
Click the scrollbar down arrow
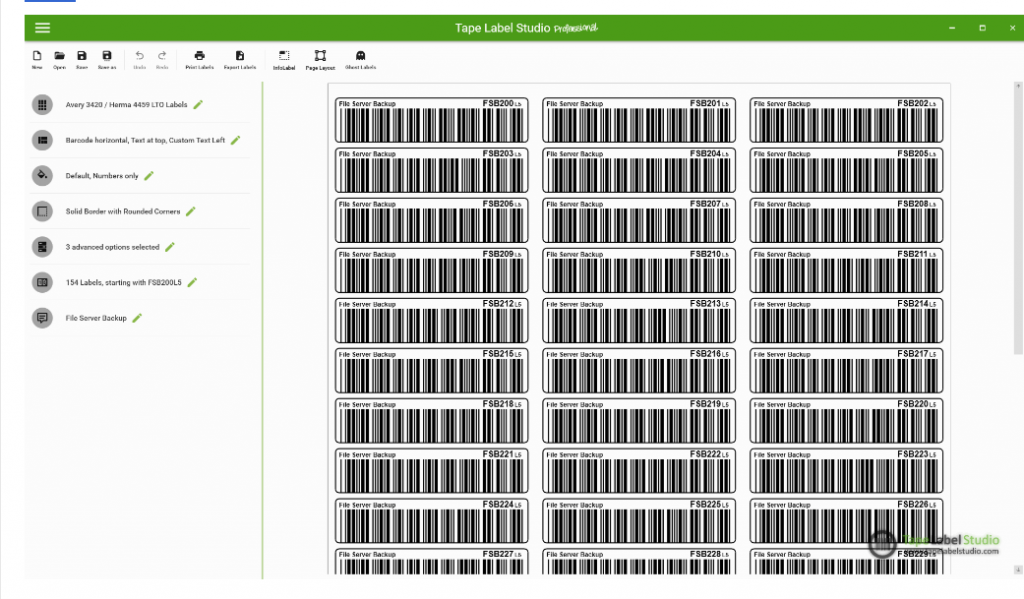(x=1018, y=570)
